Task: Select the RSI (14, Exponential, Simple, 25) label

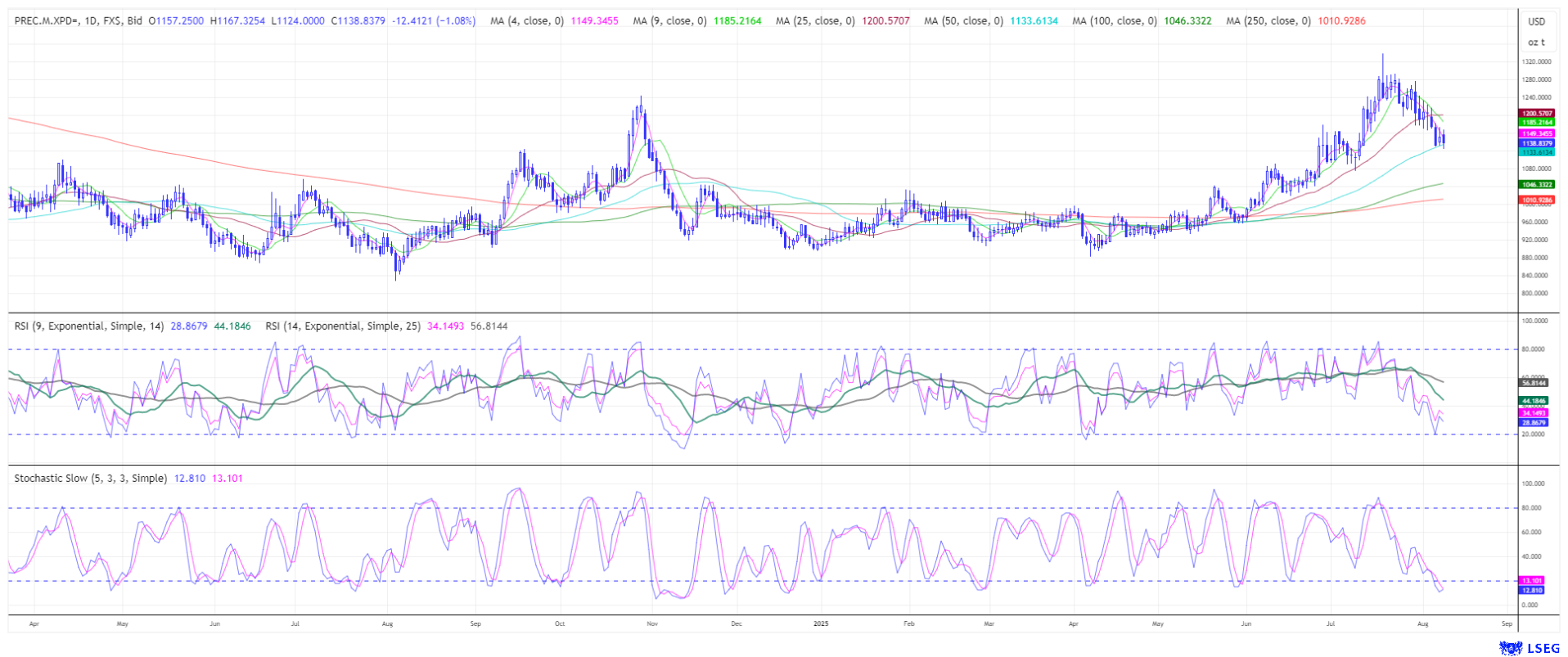Action: click(343, 326)
